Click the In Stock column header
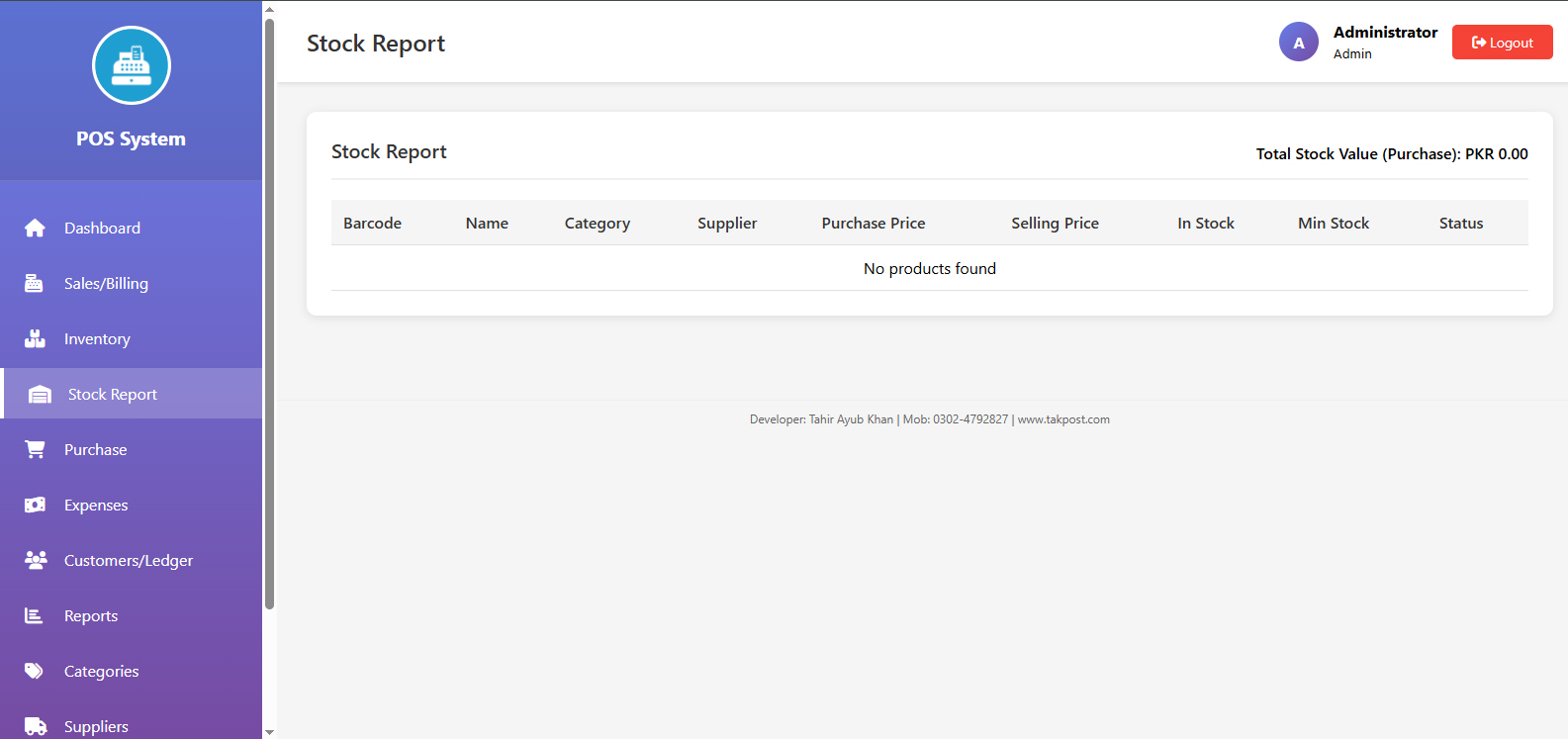Image resolution: width=1568 pixels, height=739 pixels. [1205, 224]
